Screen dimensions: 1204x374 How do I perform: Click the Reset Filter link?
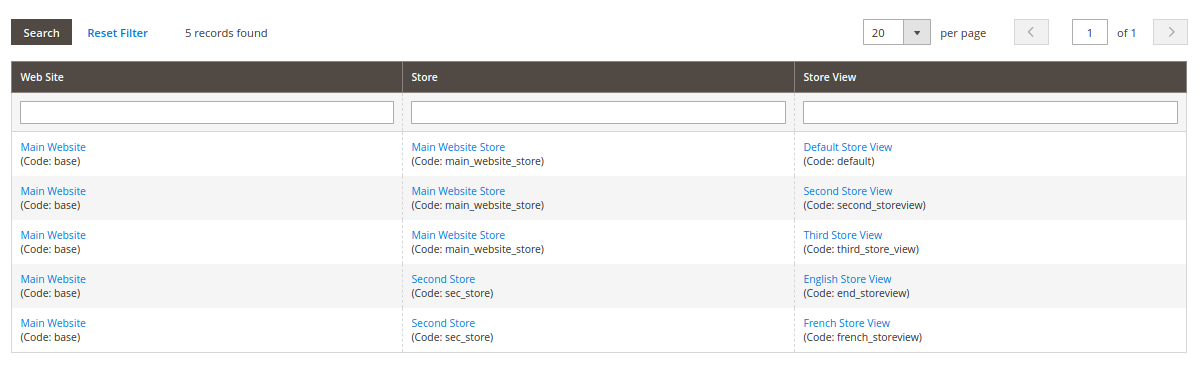117,33
